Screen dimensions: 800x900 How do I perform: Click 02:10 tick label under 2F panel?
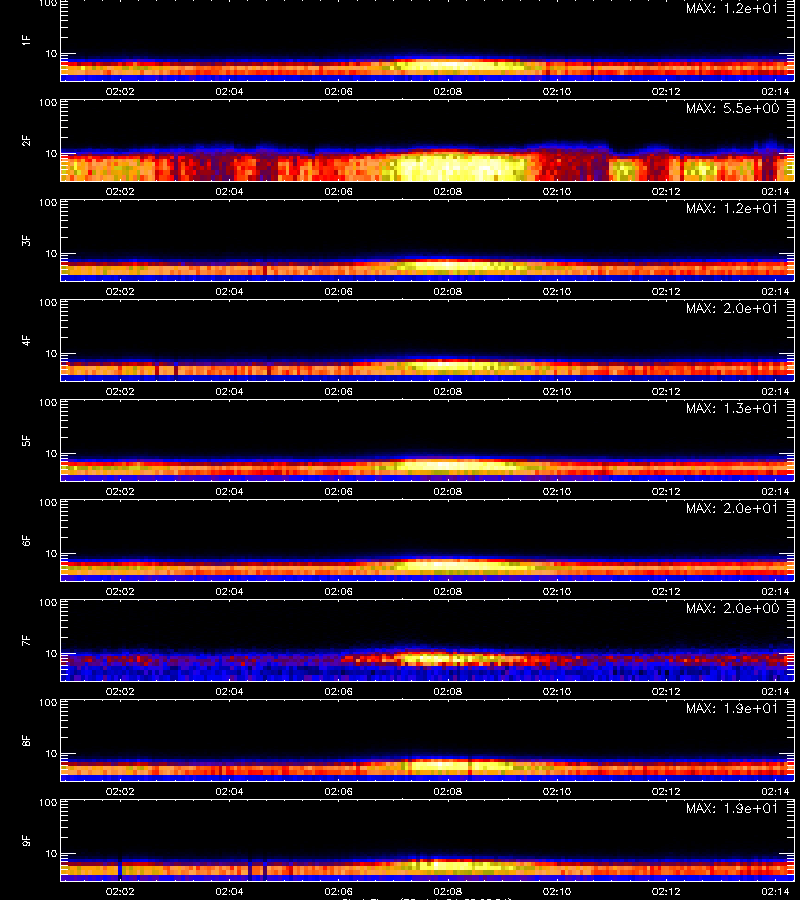[557, 192]
